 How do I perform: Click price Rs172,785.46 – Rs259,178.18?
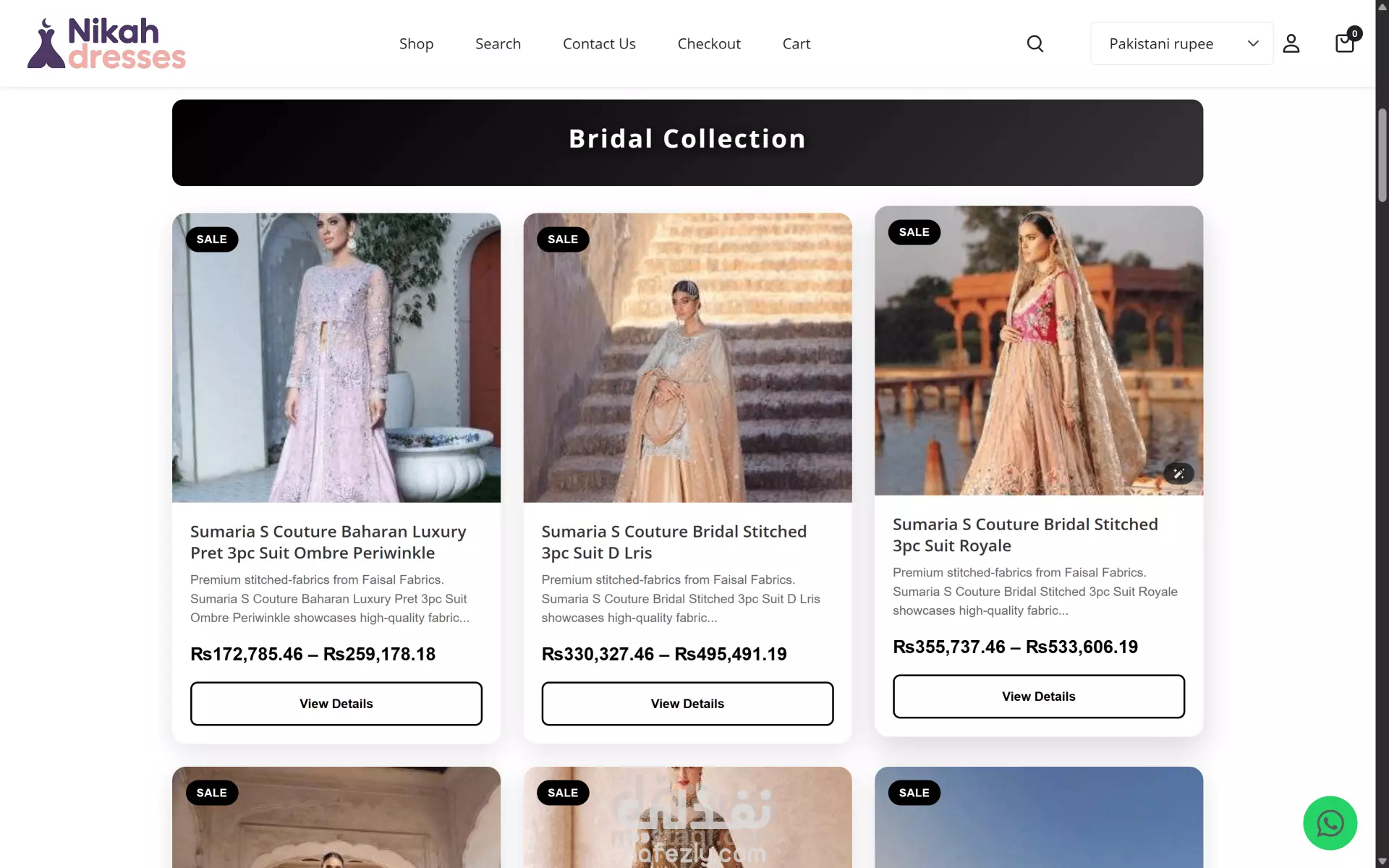313,654
